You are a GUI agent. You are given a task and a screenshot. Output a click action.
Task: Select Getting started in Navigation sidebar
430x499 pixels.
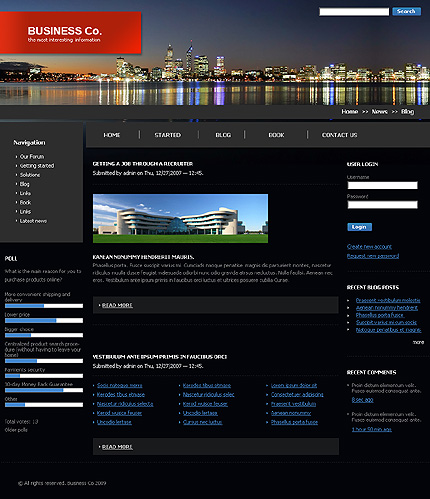[37, 166]
